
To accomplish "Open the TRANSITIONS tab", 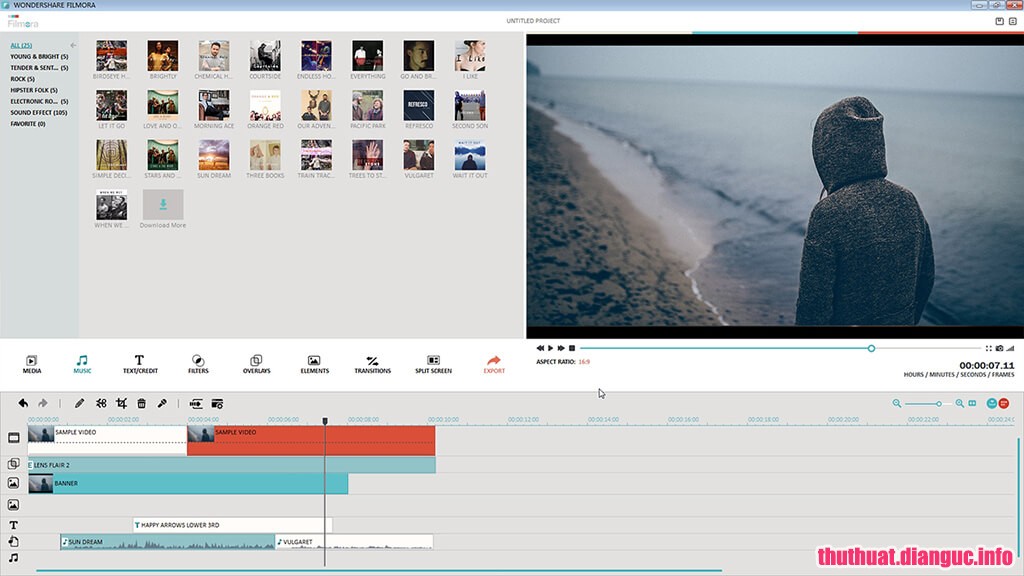I will tap(372, 362).
